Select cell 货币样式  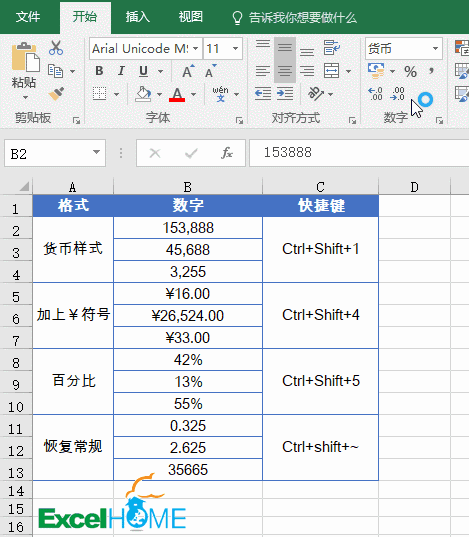[73, 249]
